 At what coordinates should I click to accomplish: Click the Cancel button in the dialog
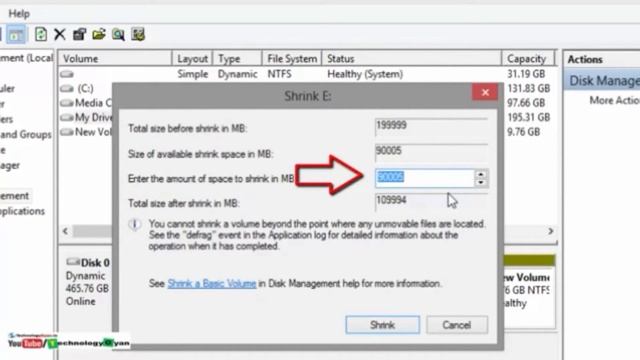(457, 325)
